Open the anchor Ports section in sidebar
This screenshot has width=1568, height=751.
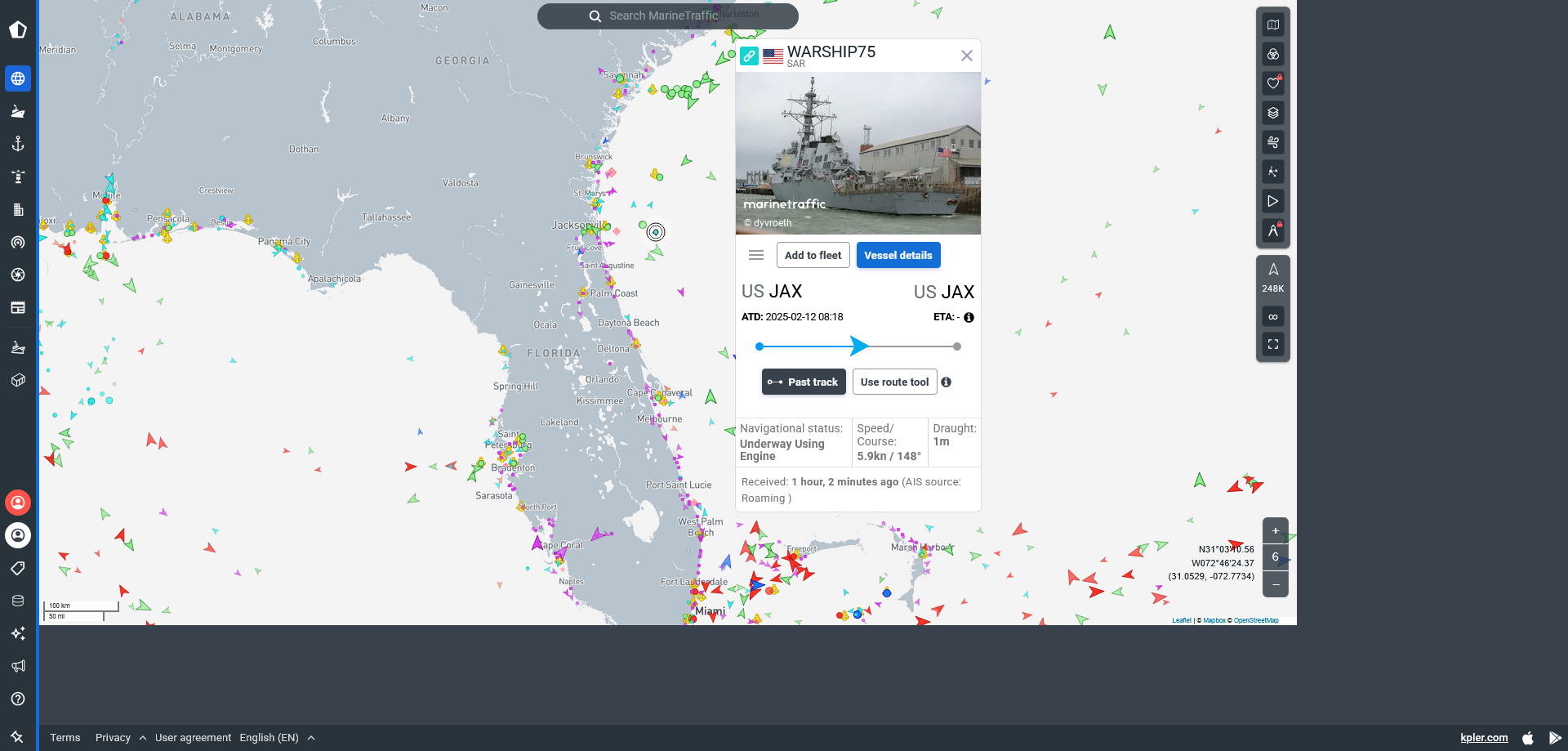pos(18,144)
